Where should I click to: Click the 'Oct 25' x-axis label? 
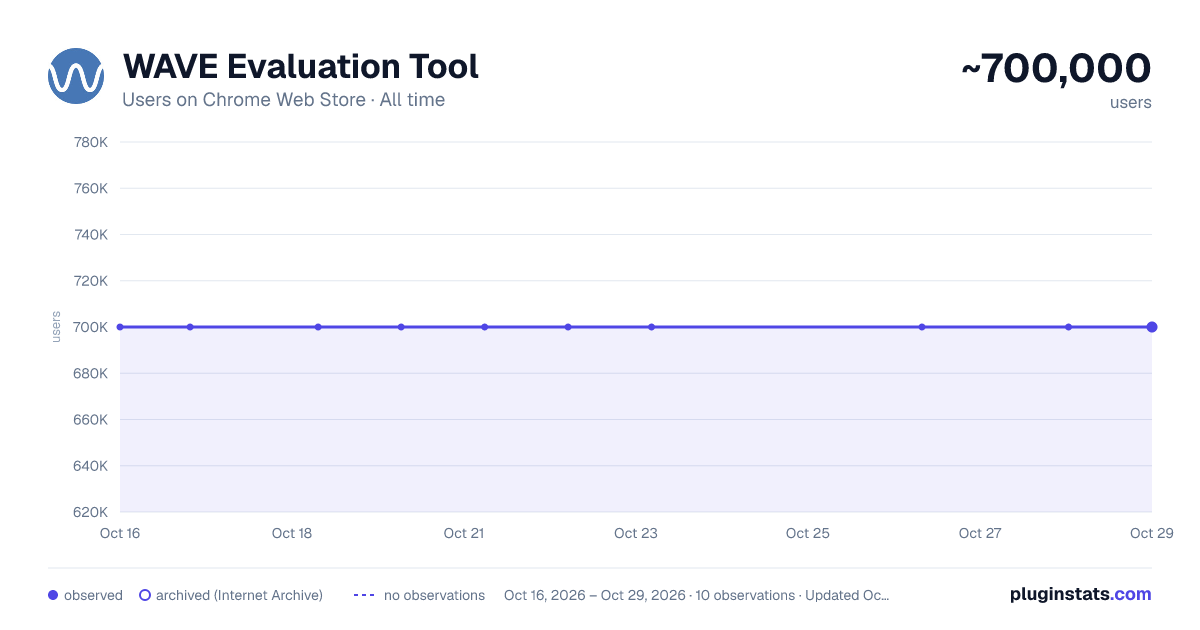[x=808, y=533]
